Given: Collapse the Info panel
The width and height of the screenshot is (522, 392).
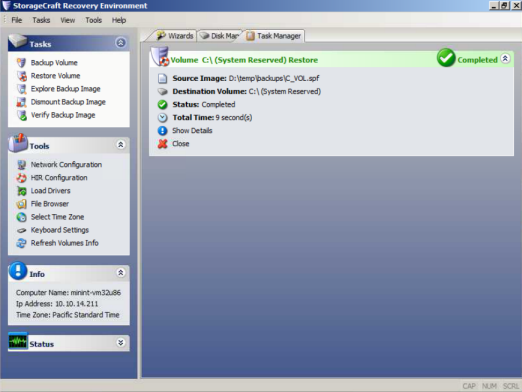Looking at the screenshot, I should point(121,273).
